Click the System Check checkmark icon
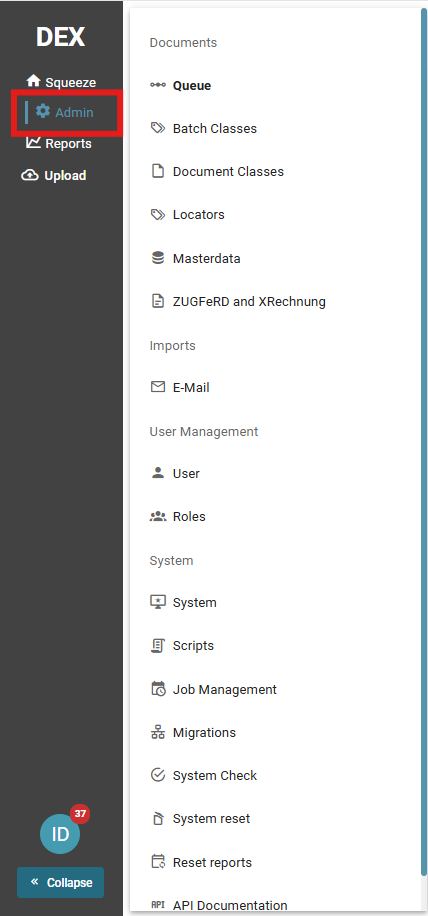This screenshot has width=428, height=916. coord(158,775)
